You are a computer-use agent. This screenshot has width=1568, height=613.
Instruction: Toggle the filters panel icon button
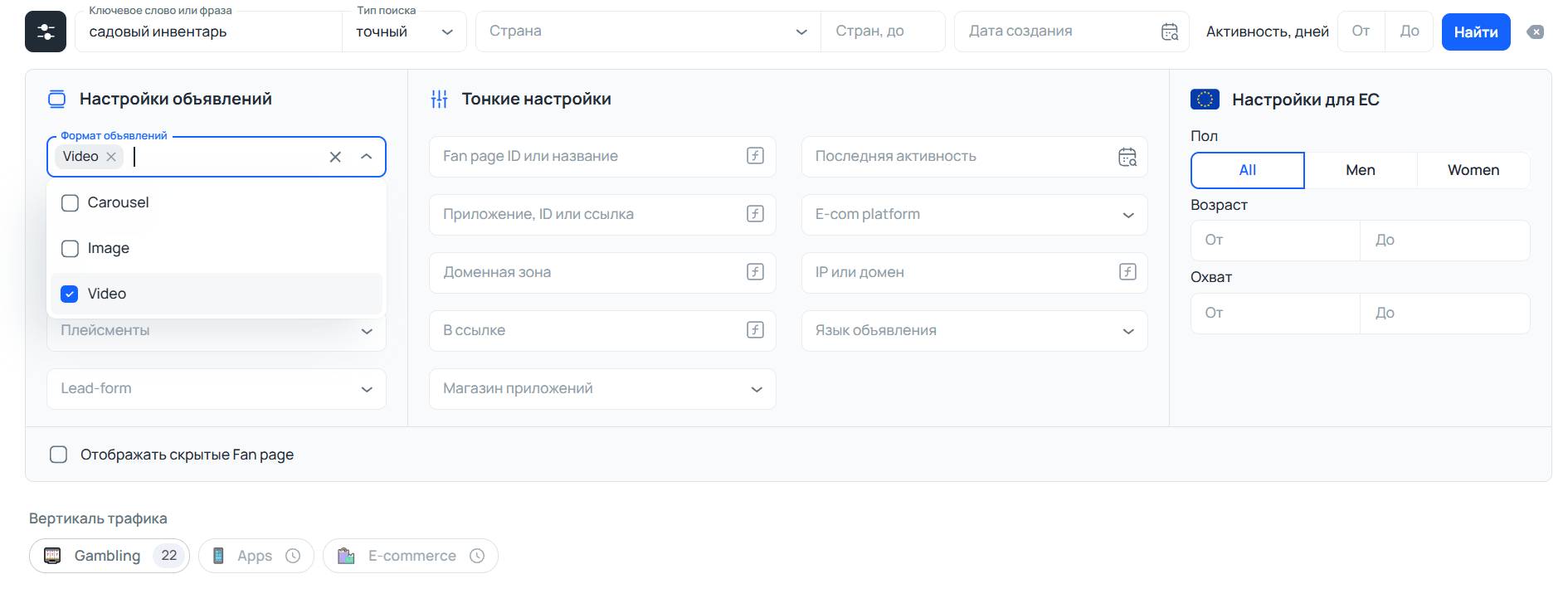(46, 32)
